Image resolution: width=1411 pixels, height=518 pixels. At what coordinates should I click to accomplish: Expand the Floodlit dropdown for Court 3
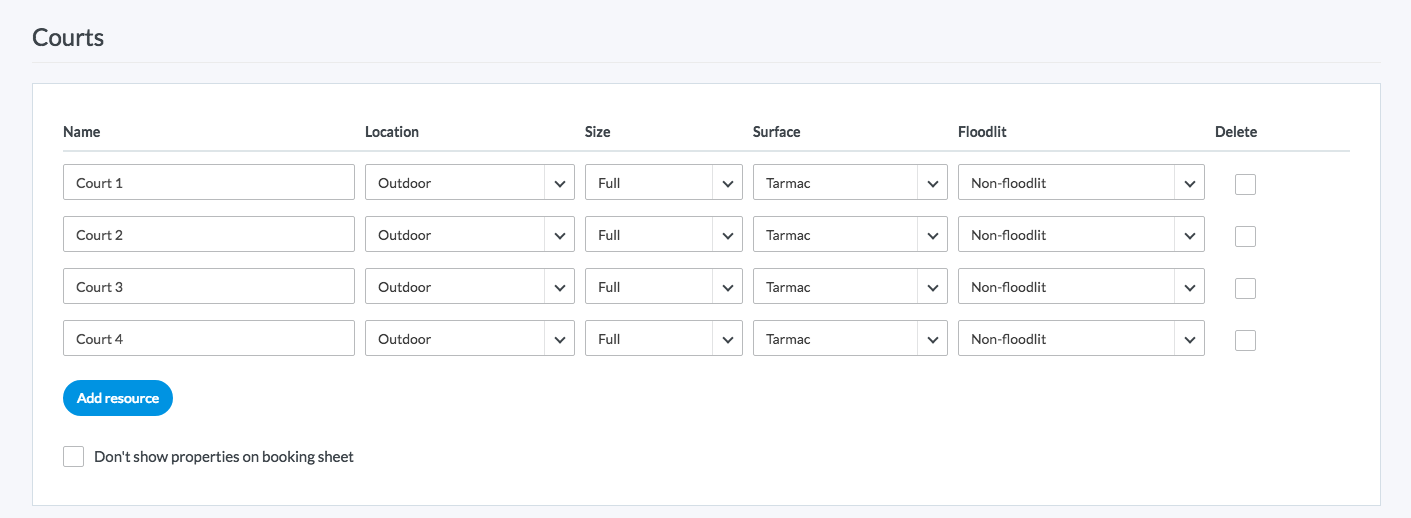[x=1080, y=287]
